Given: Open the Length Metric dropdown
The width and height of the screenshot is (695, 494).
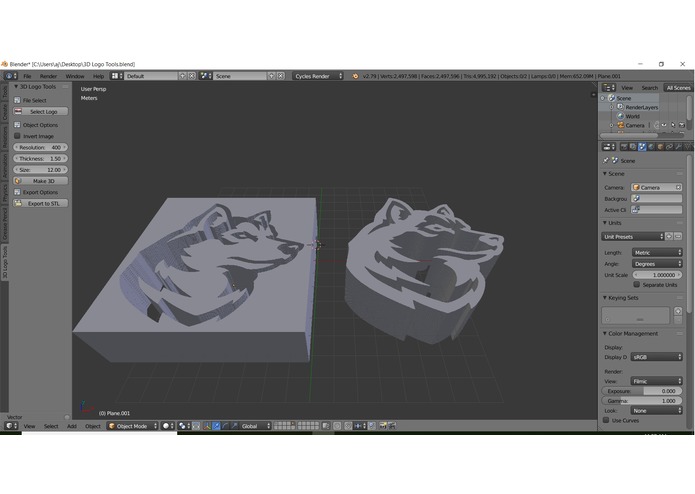Looking at the screenshot, I should pyautogui.click(x=657, y=253).
